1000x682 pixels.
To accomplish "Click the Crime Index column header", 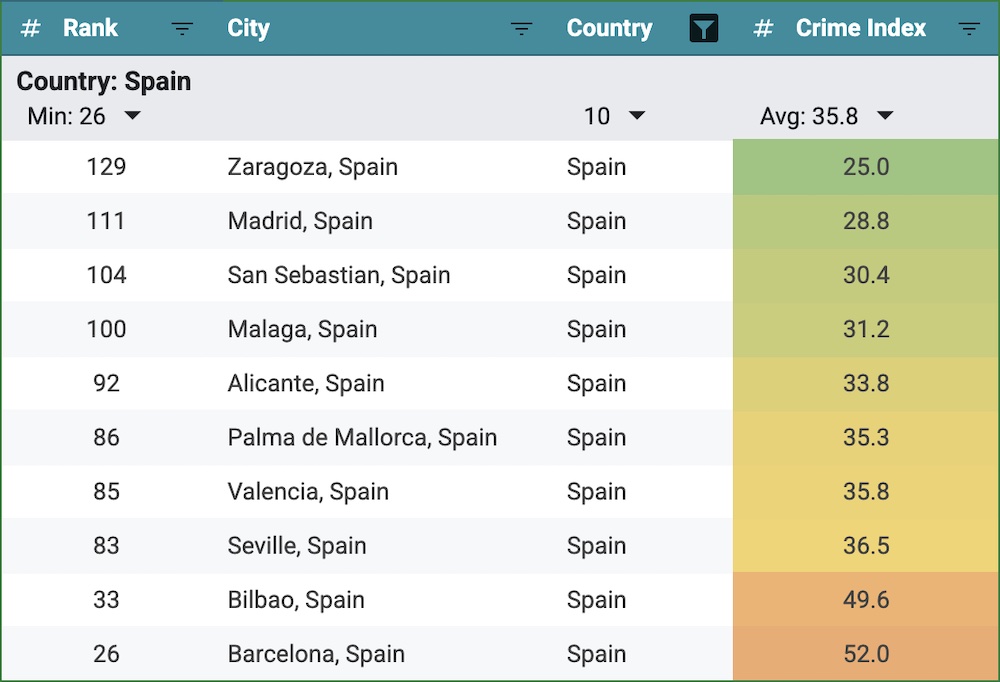I will click(860, 29).
